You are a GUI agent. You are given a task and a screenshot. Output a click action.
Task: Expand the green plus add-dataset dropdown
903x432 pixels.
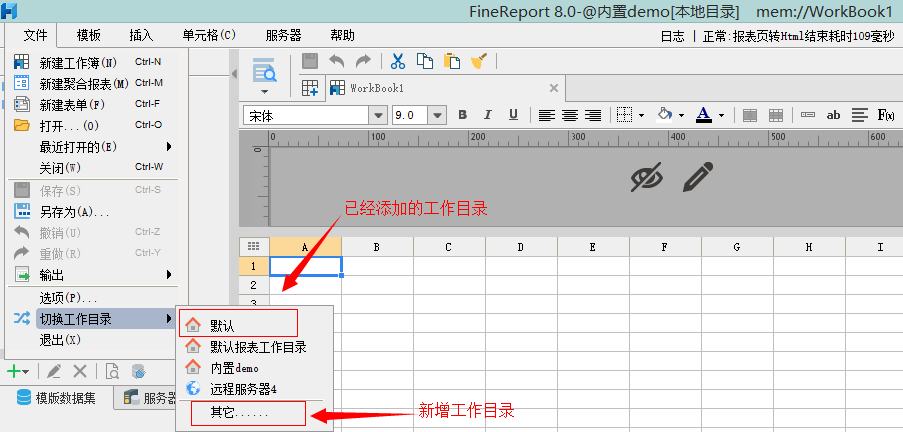click(x=26, y=373)
